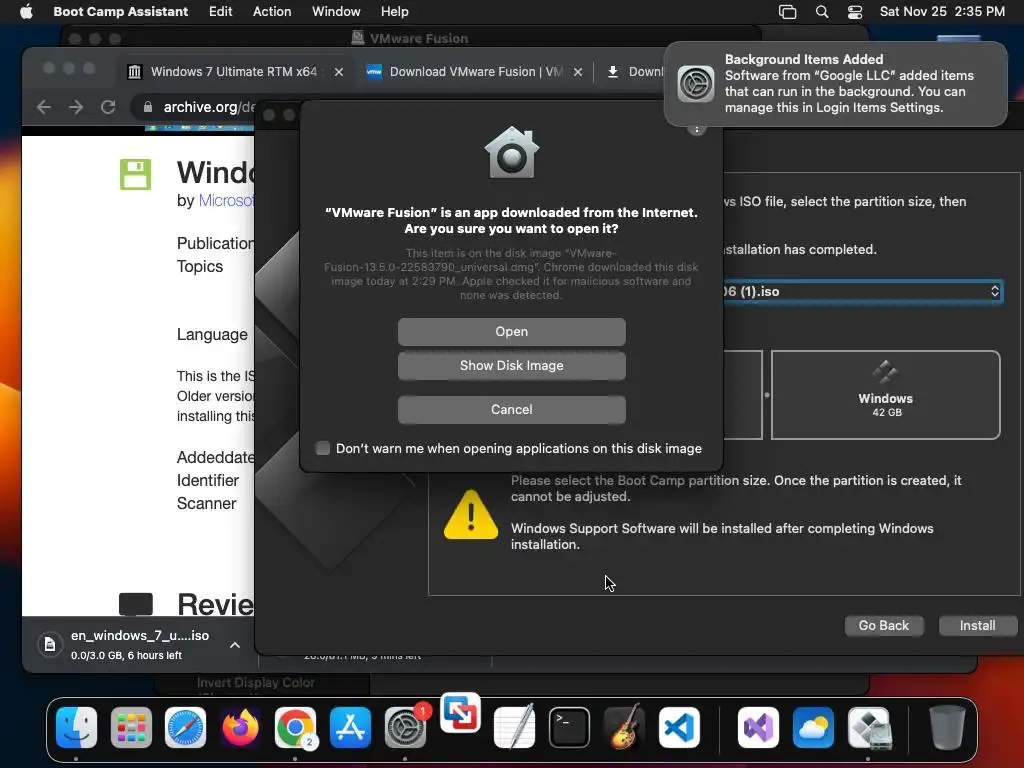Open the App Store from the Dock

(351, 727)
